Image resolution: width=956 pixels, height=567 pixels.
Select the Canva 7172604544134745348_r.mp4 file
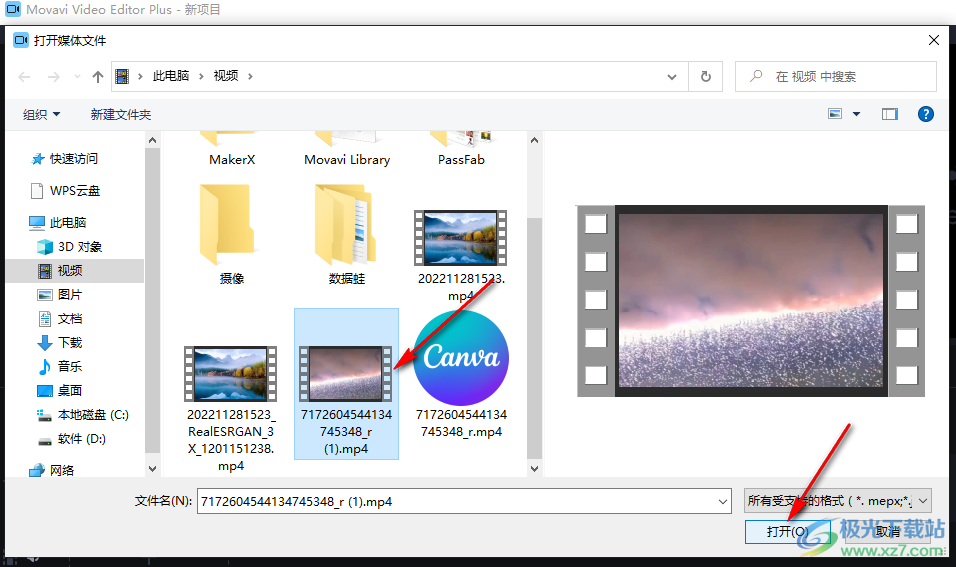point(462,375)
